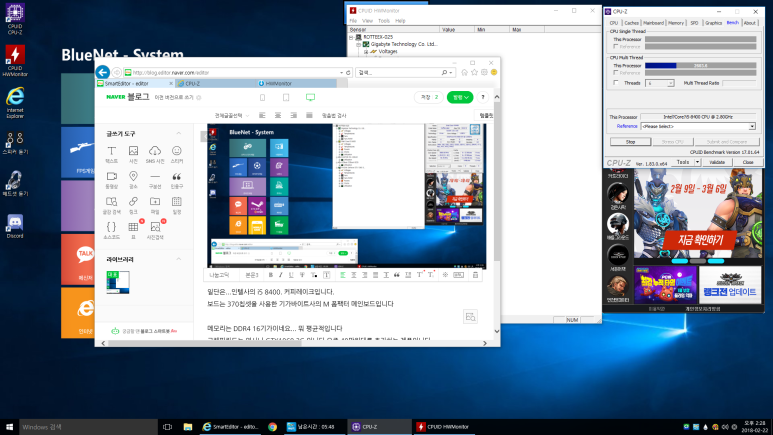Image resolution: width=773 pixels, height=435 pixels.
Task: Open the Help menu in HWMonitor
Action: tap(400, 21)
